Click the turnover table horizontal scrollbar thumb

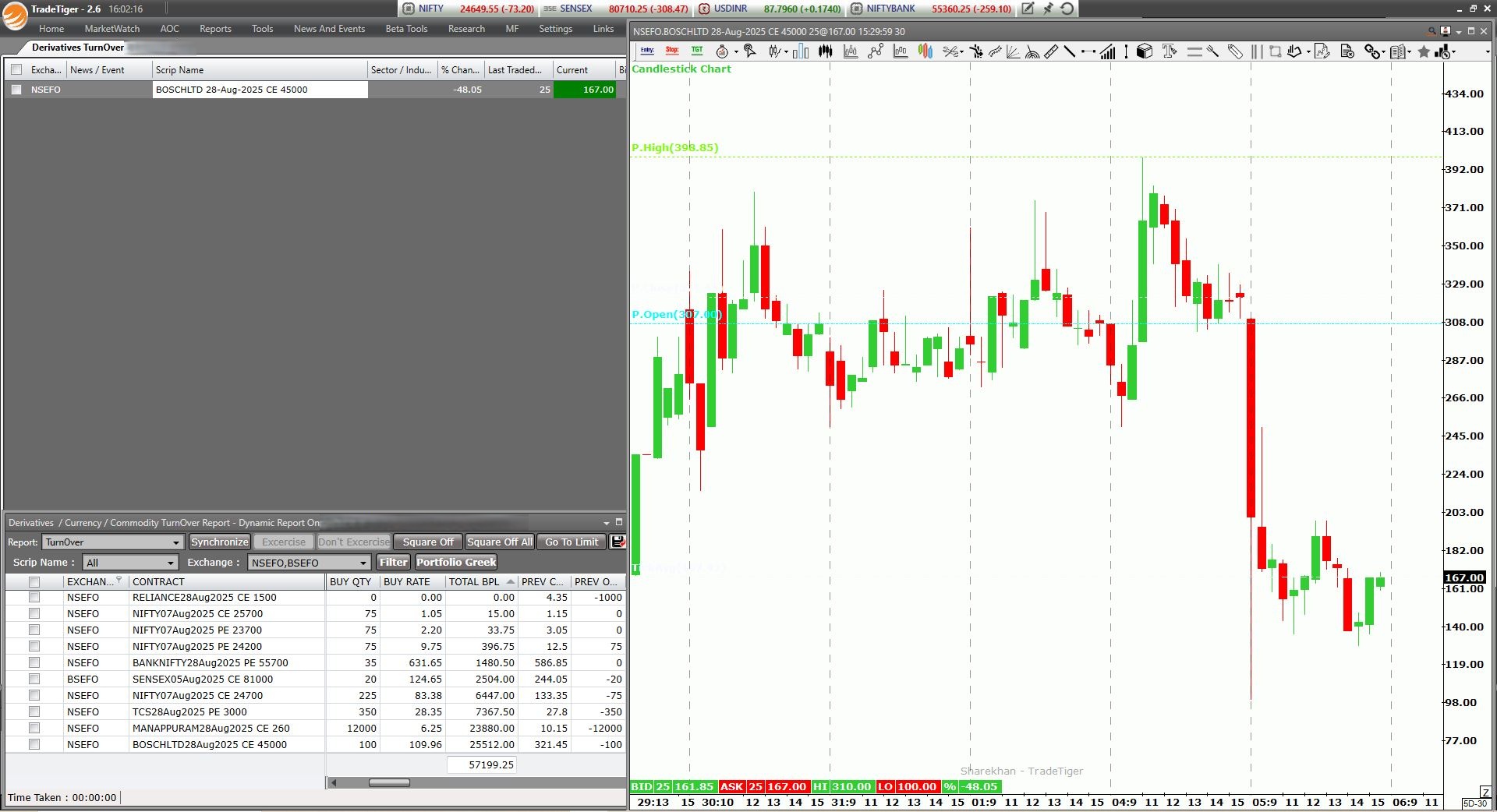pos(389,782)
